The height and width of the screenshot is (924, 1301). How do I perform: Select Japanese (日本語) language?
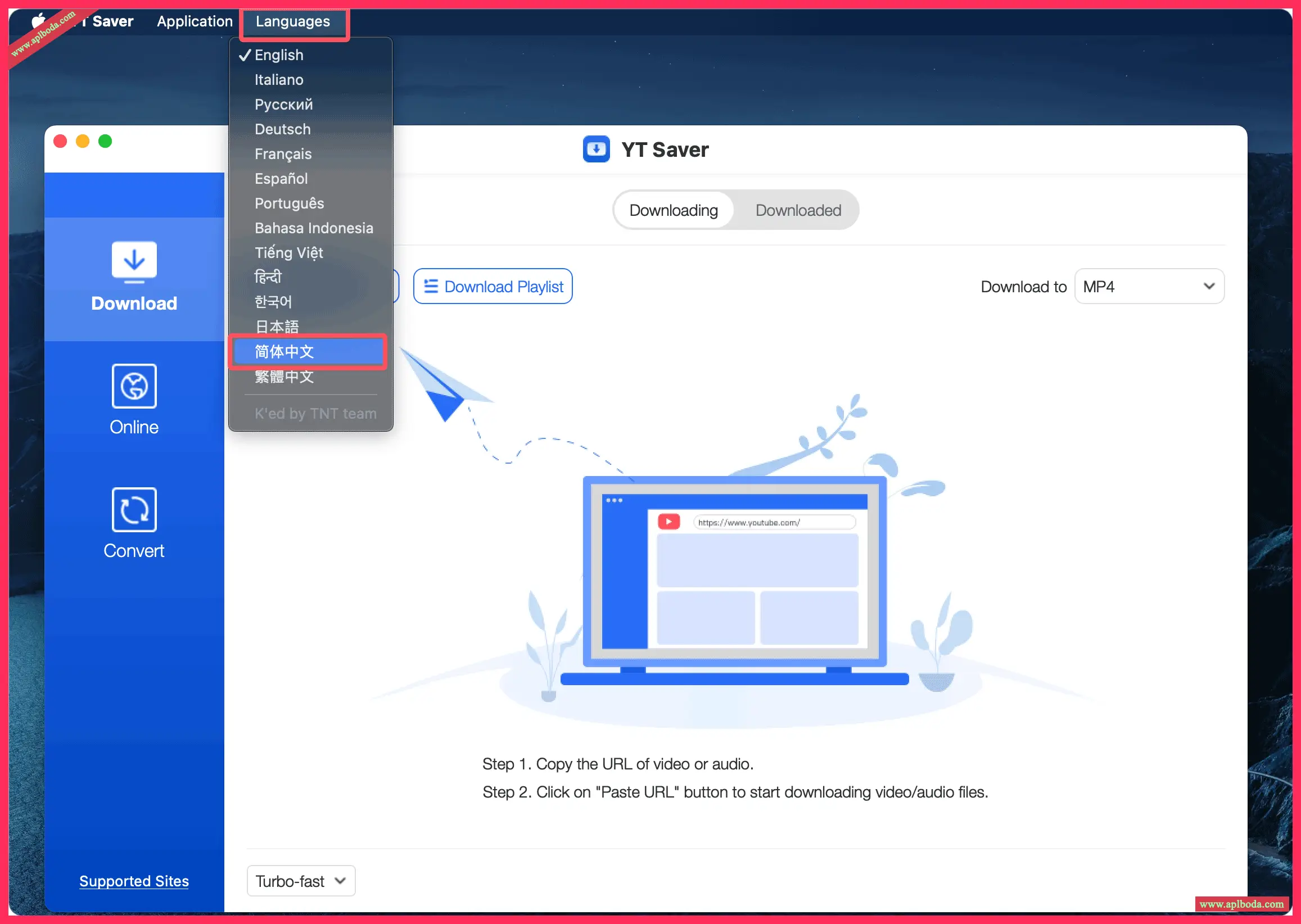coord(311,327)
